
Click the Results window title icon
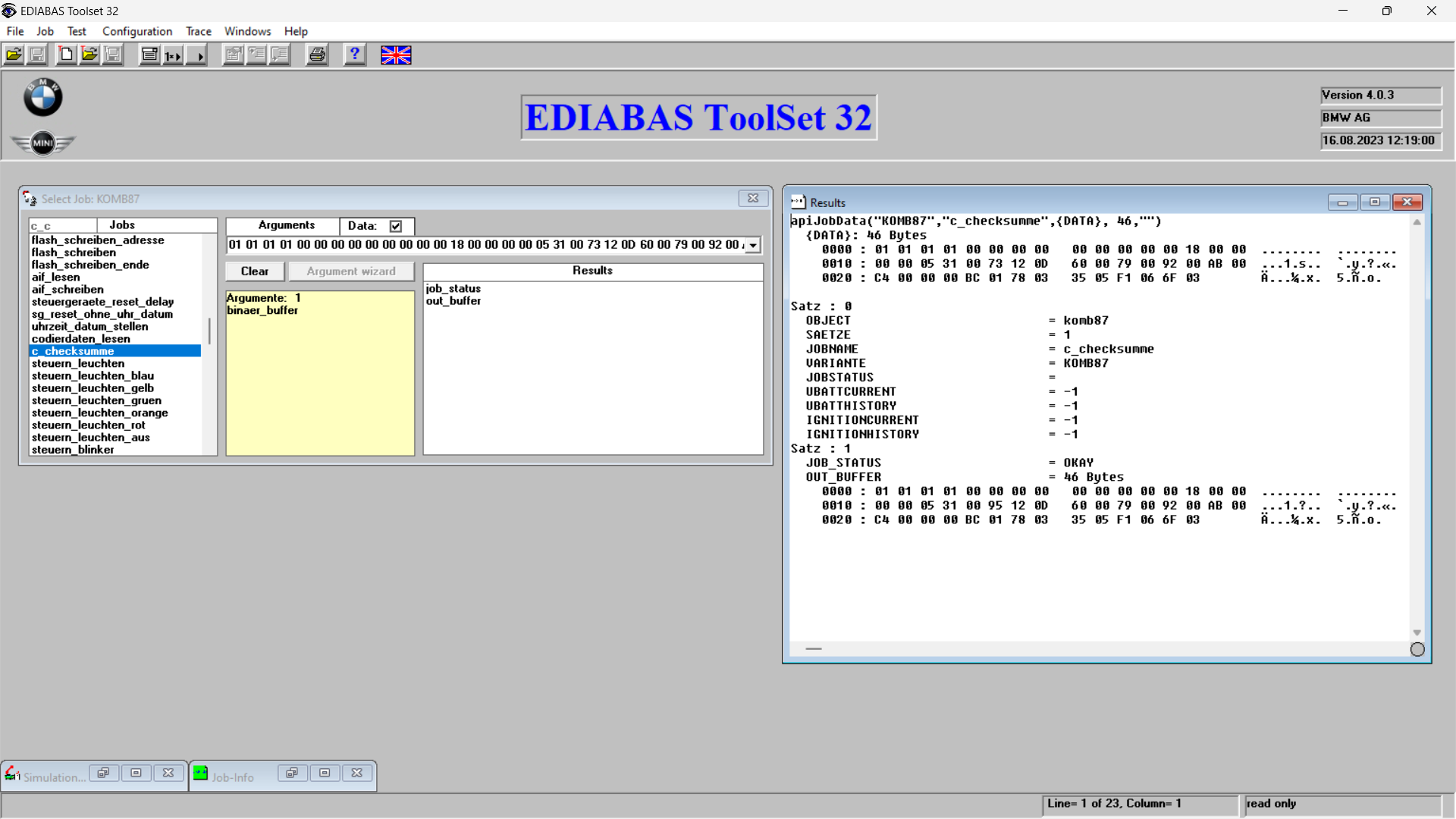click(x=798, y=202)
